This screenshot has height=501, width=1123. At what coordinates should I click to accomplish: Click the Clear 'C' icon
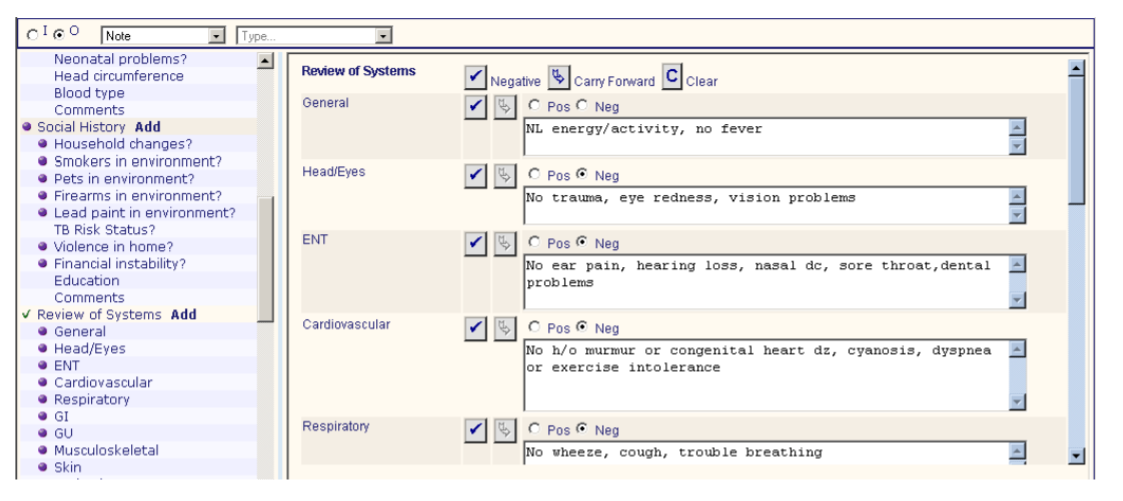click(672, 79)
